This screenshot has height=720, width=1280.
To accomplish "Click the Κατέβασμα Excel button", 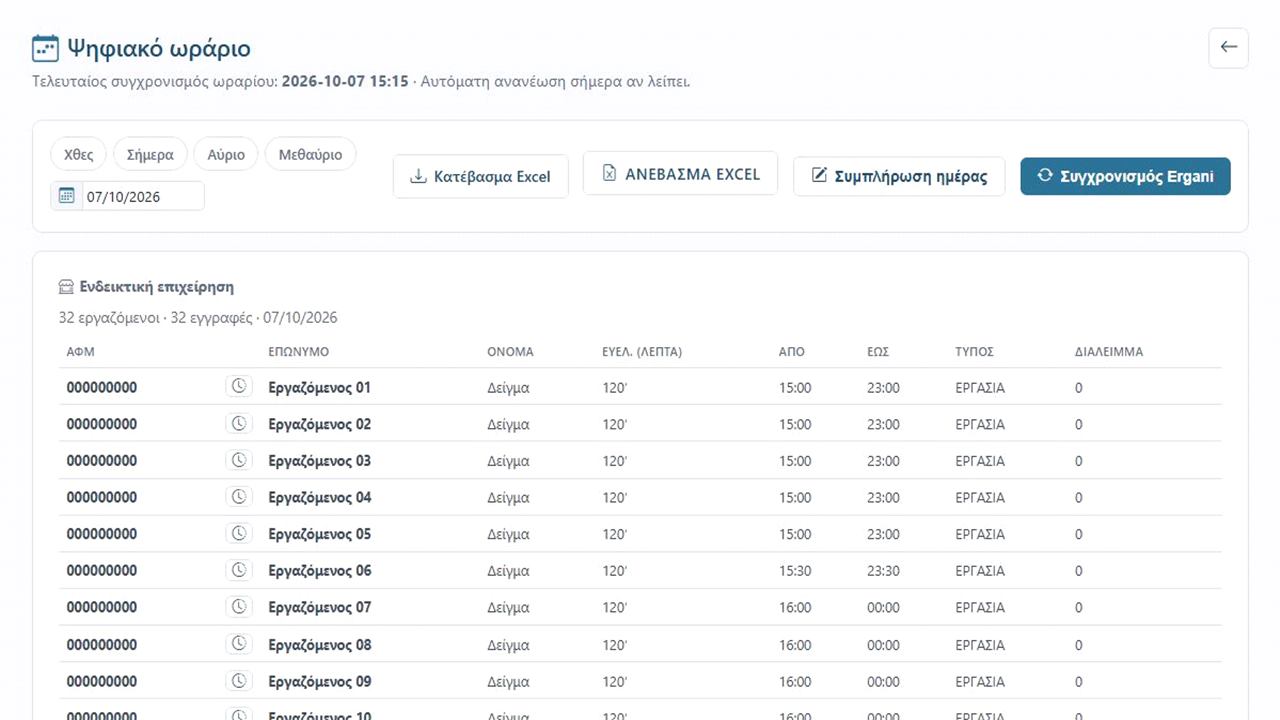I will click(481, 176).
